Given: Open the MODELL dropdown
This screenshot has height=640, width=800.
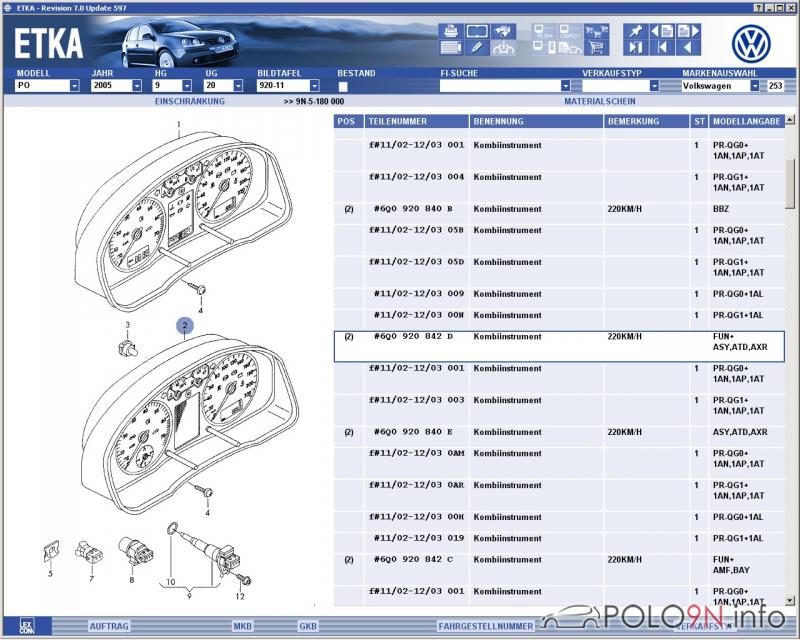Looking at the screenshot, I should pyautogui.click(x=74, y=86).
